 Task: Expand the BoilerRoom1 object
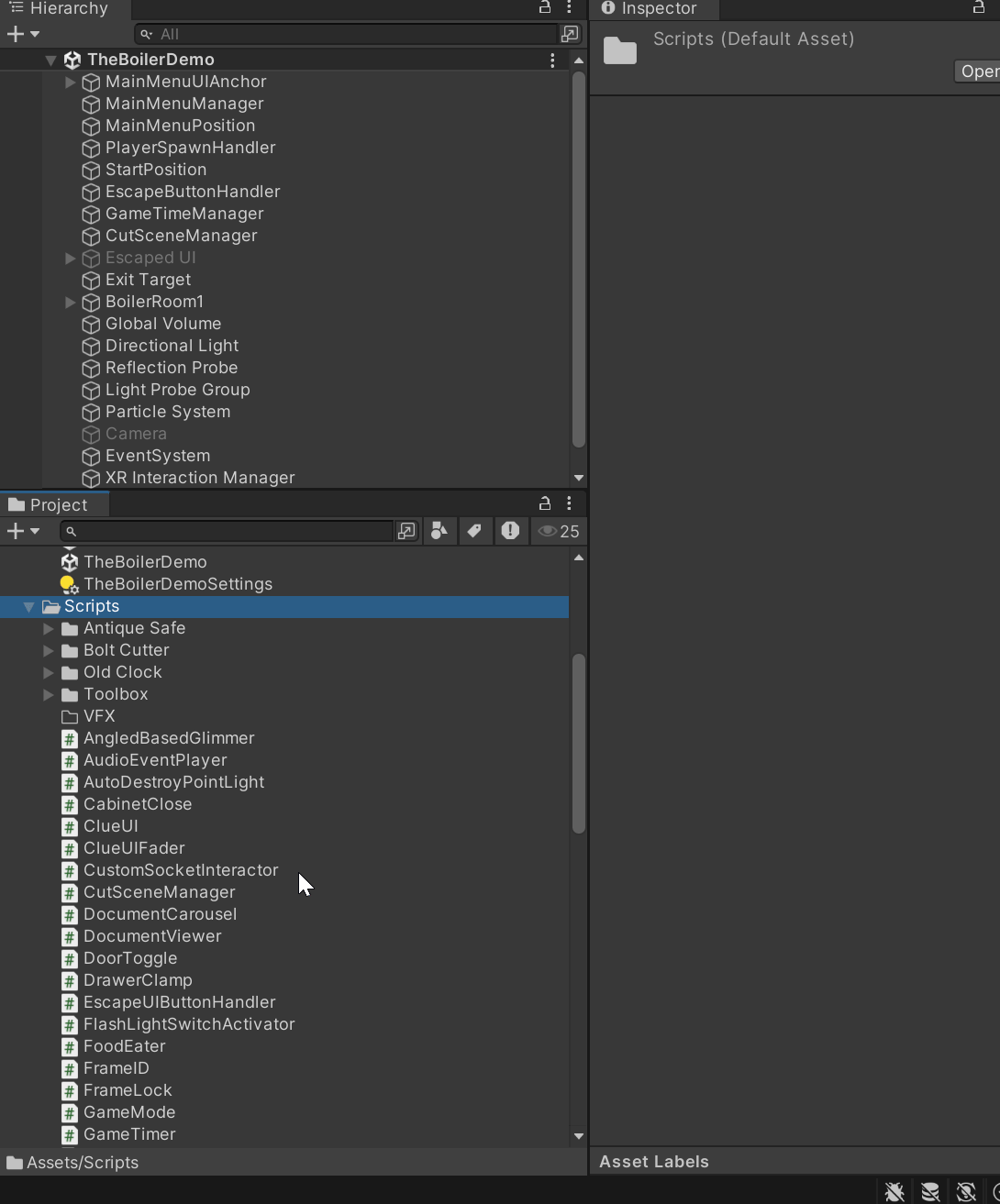pyautogui.click(x=70, y=302)
